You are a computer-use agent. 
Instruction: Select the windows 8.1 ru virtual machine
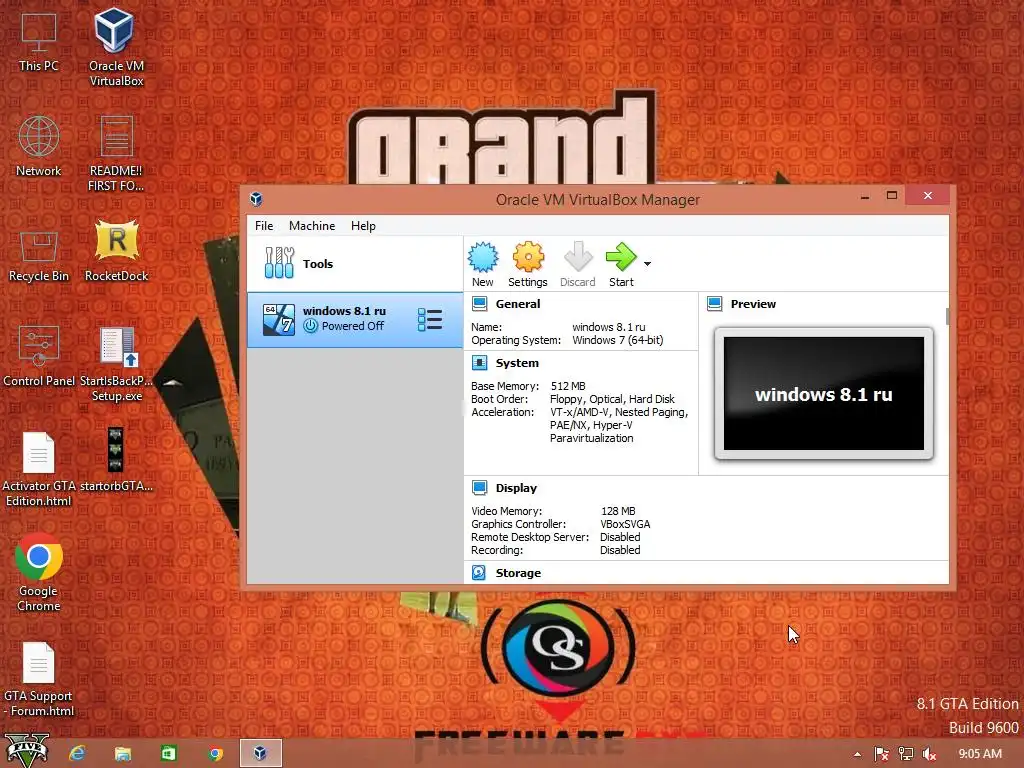tap(355, 319)
